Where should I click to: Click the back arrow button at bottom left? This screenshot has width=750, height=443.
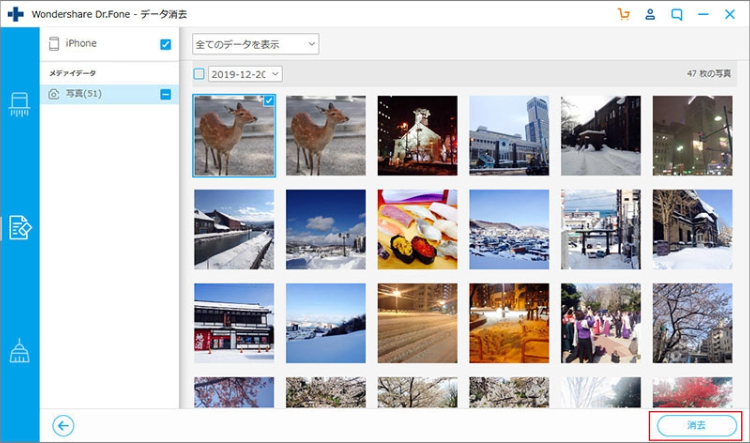pos(63,426)
